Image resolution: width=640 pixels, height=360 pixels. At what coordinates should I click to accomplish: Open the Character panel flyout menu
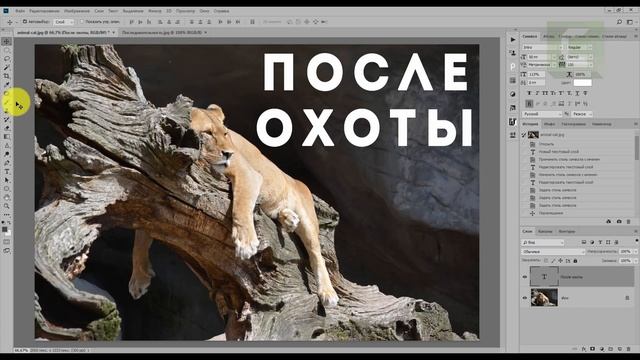tap(636, 36)
